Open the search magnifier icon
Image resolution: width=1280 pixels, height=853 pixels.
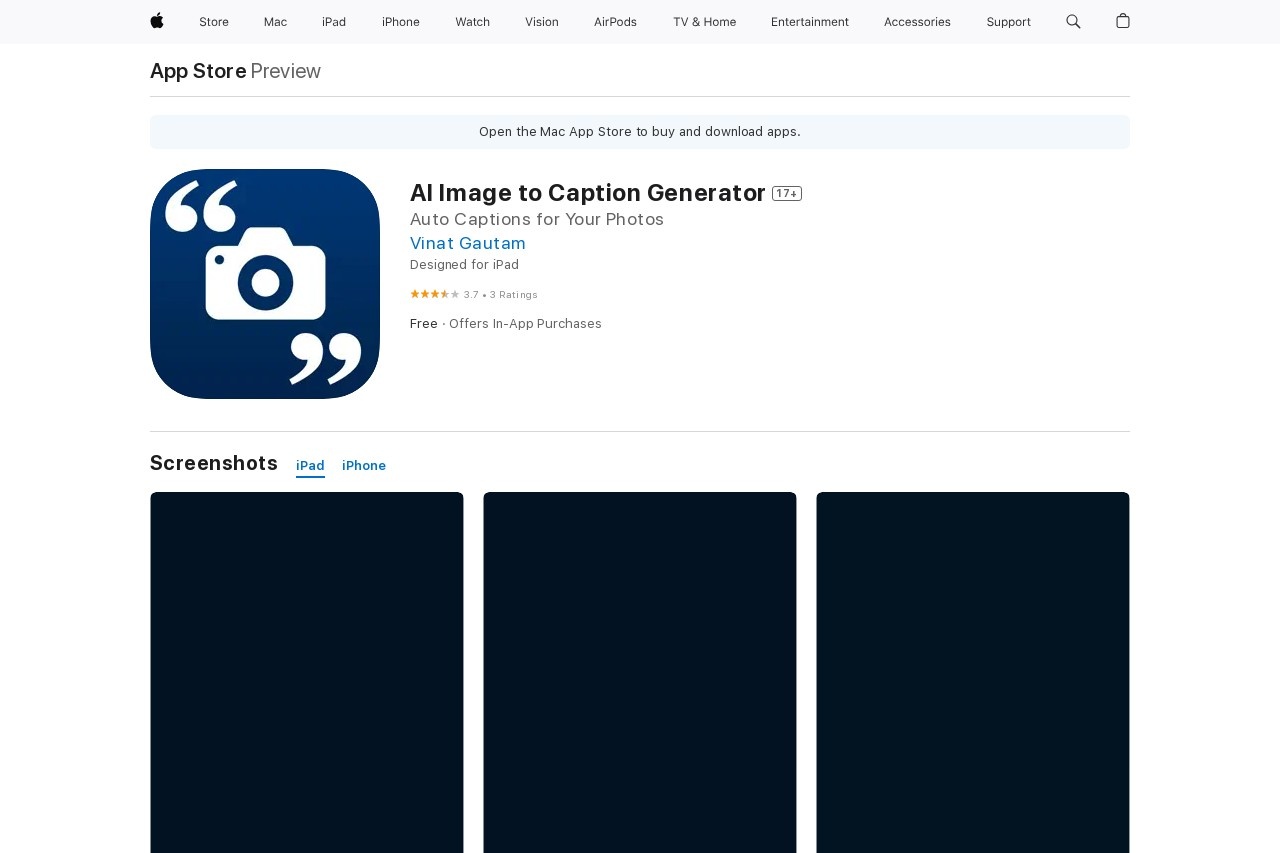1073,21
